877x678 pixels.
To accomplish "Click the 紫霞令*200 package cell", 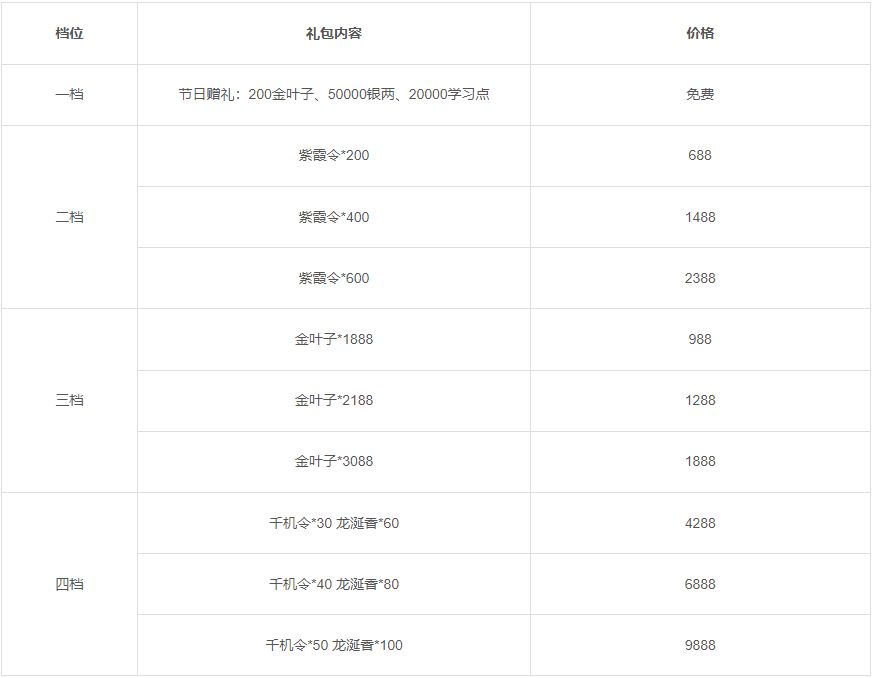I will pyautogui.click(x=334, y=156).
